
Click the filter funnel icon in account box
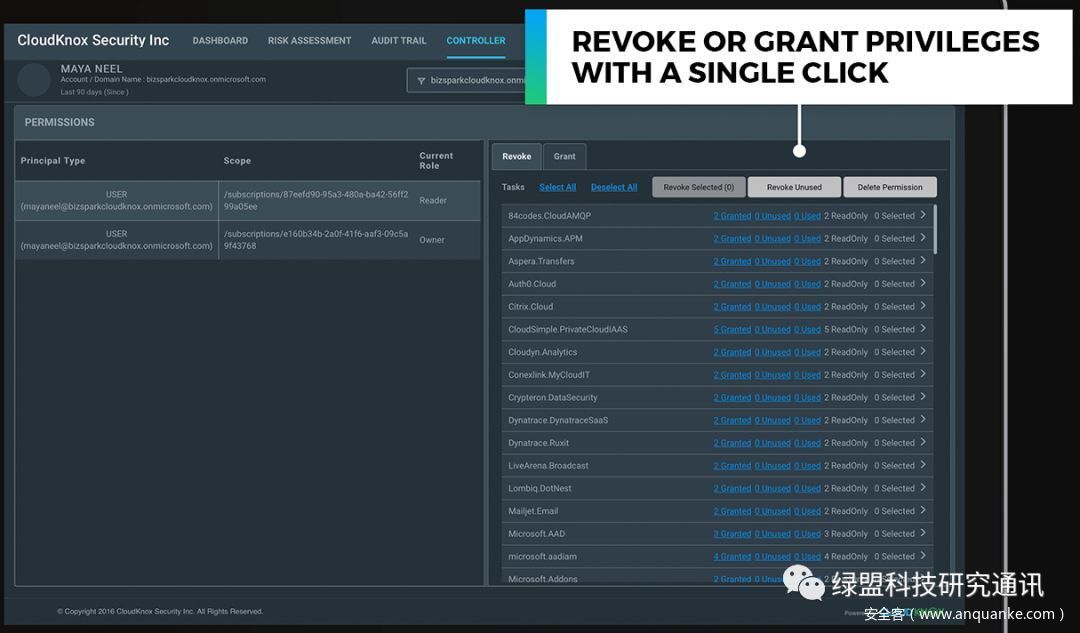[x=421, y=80]
